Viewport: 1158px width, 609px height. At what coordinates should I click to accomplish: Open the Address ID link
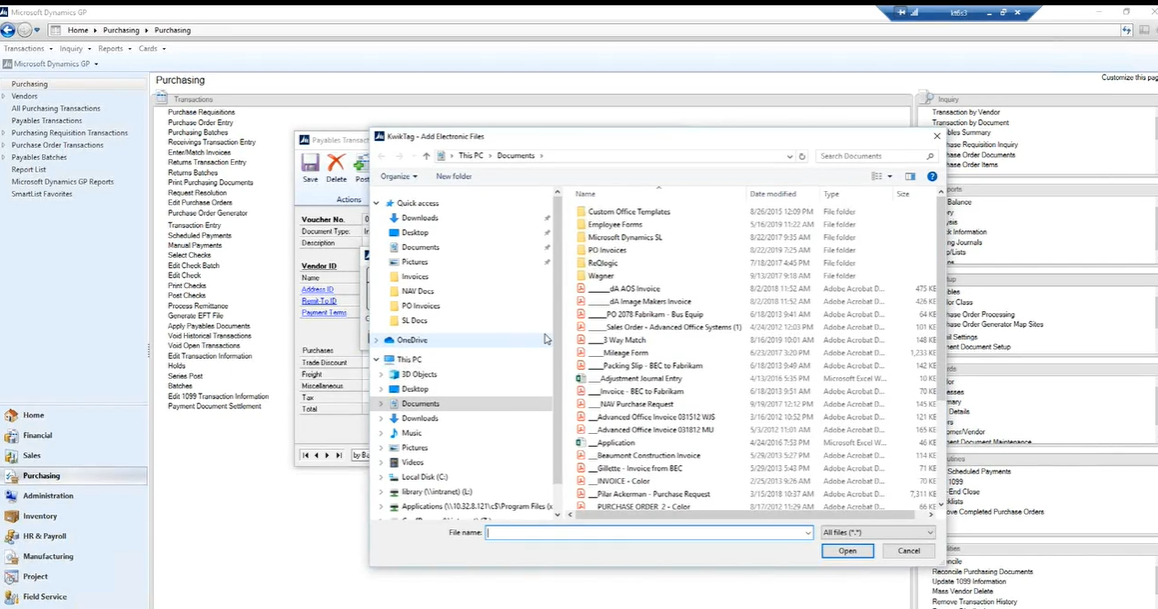(318, 289)
